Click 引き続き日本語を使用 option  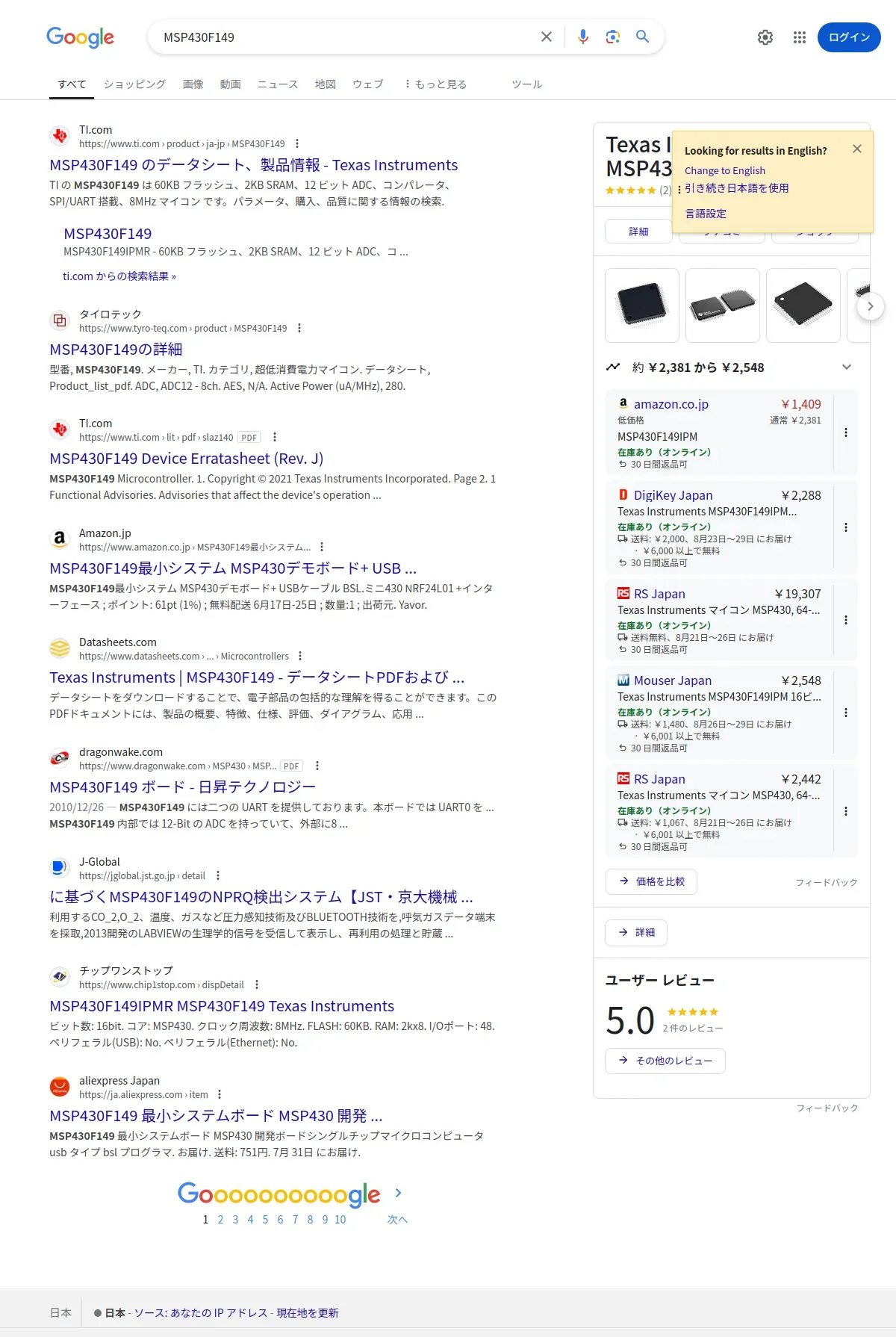(736, 188)
